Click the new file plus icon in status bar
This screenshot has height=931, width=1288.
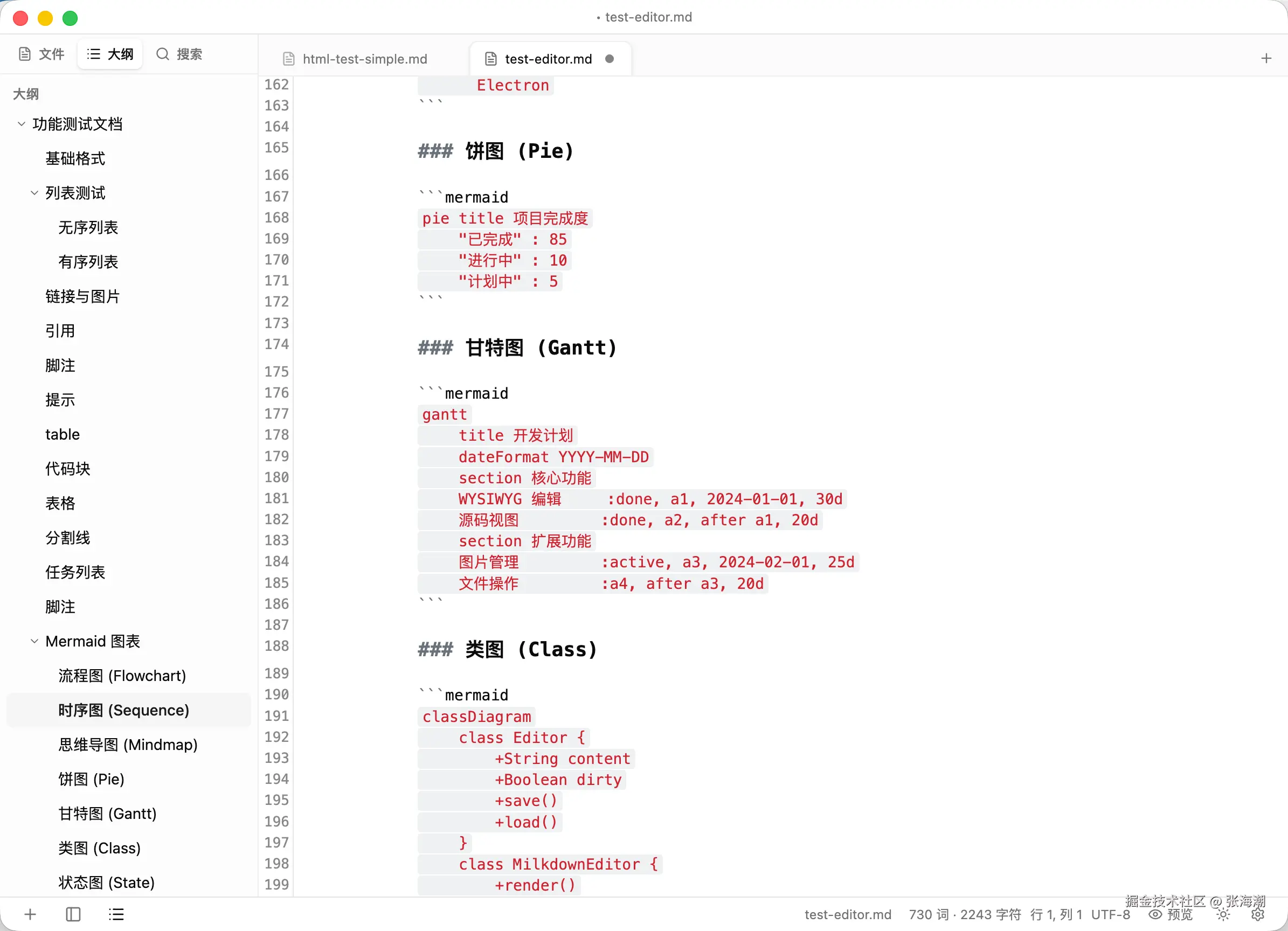tap(30, 914)
